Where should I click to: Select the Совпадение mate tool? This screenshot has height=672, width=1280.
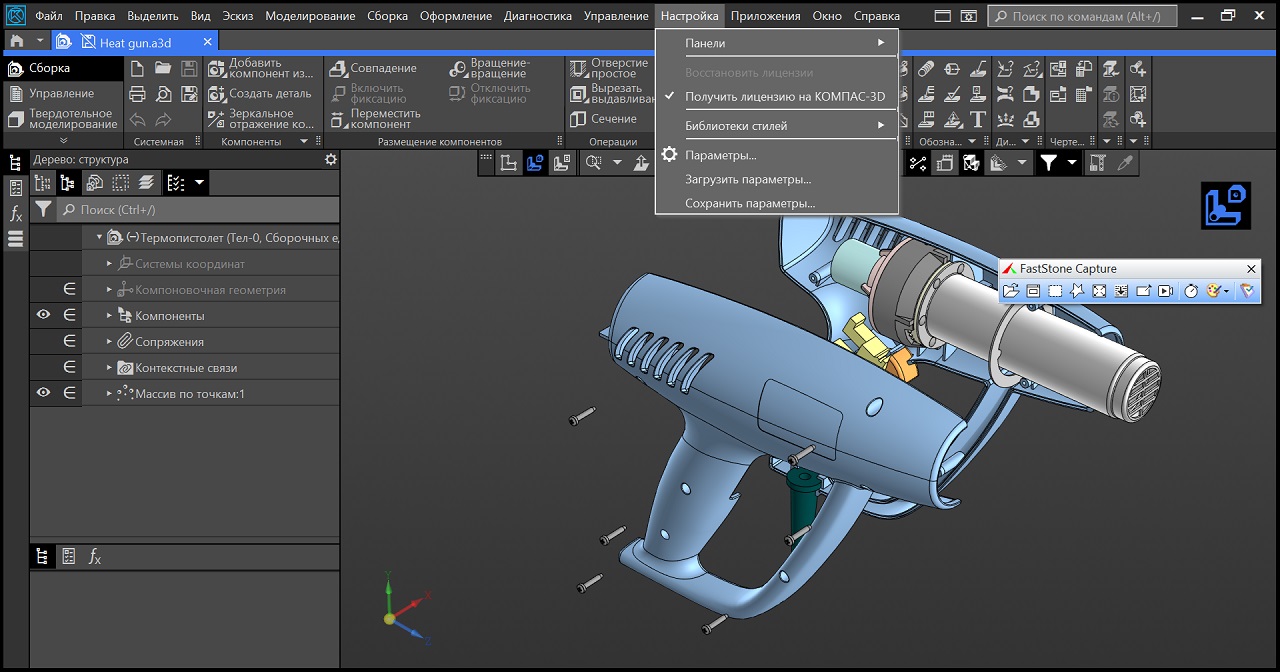(x=374, y=68)
